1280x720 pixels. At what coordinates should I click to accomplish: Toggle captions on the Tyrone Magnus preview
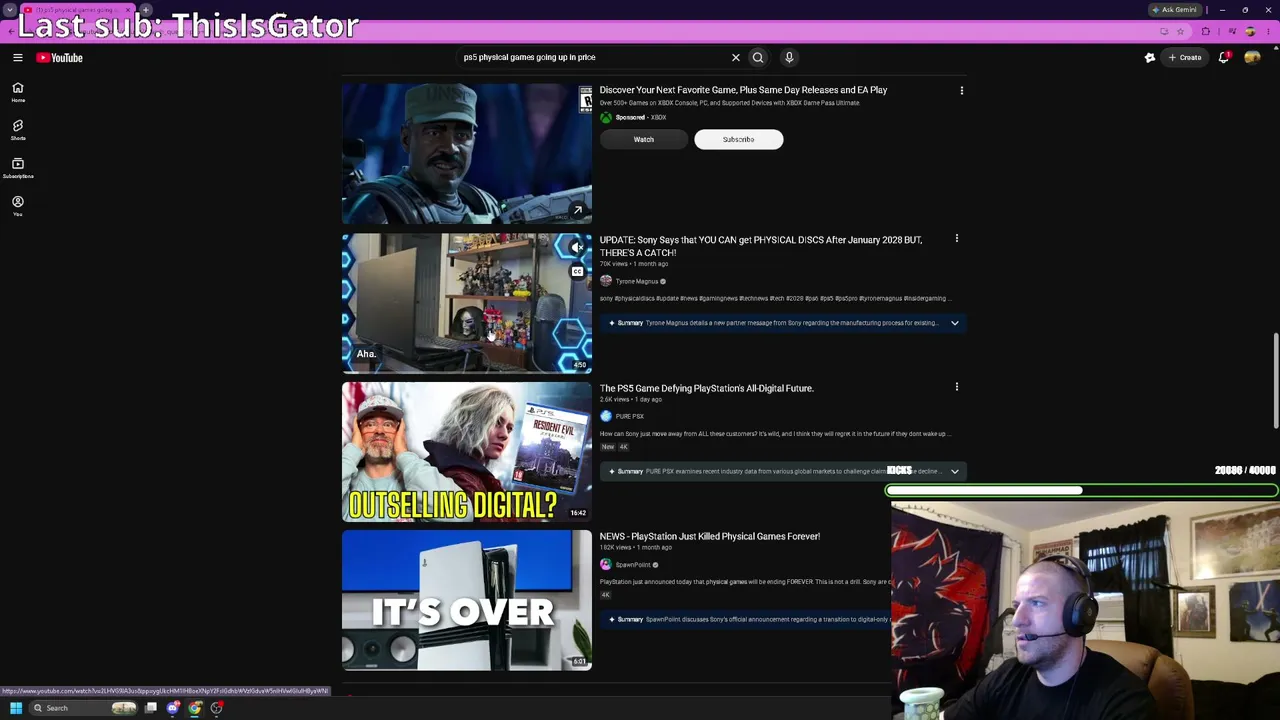pyautogui.click(x=578, y=271)
